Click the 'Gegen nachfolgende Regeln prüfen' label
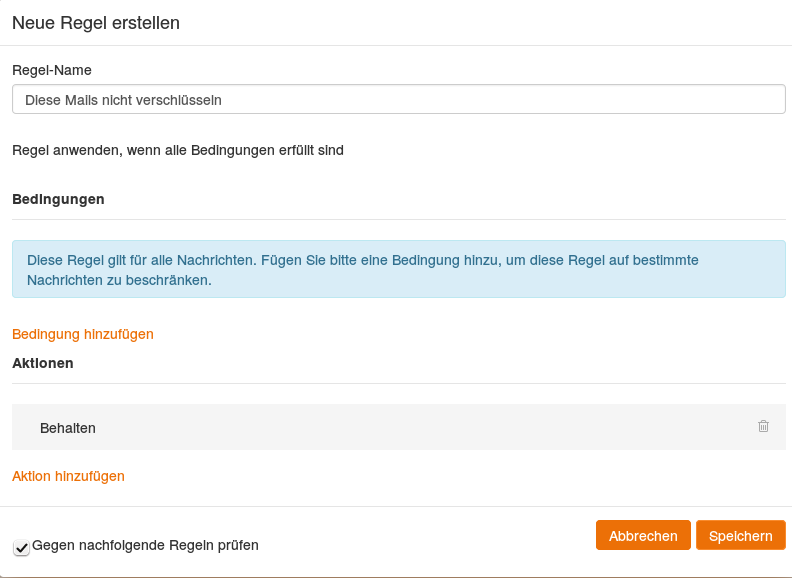 [x=145, y=546]
